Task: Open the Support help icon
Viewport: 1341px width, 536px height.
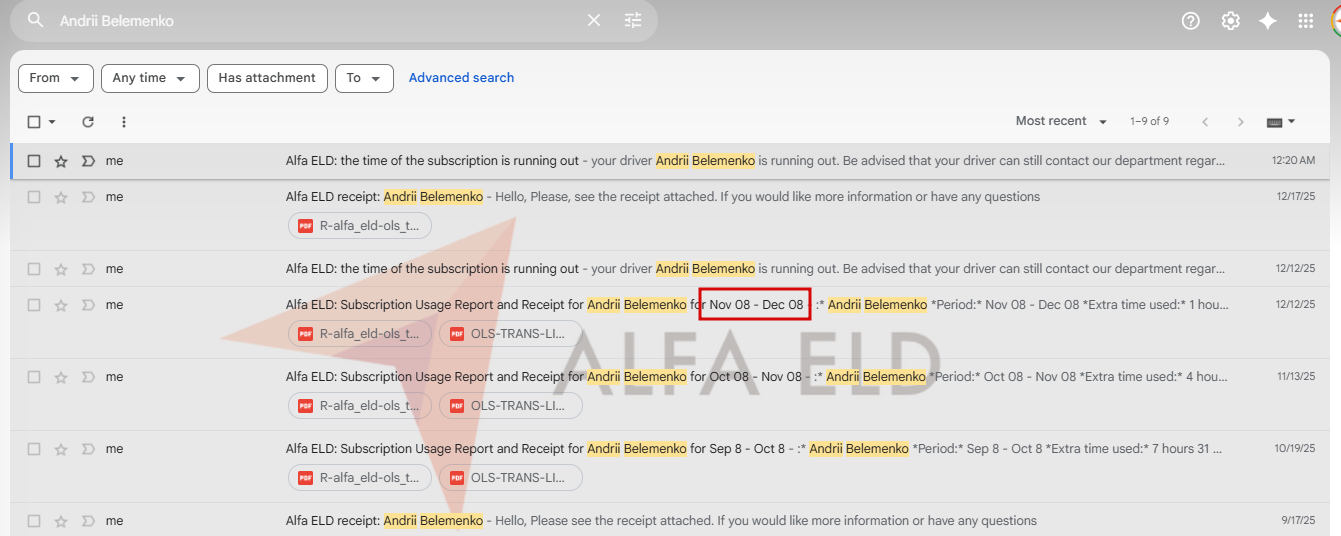Action: (1190, 21)
